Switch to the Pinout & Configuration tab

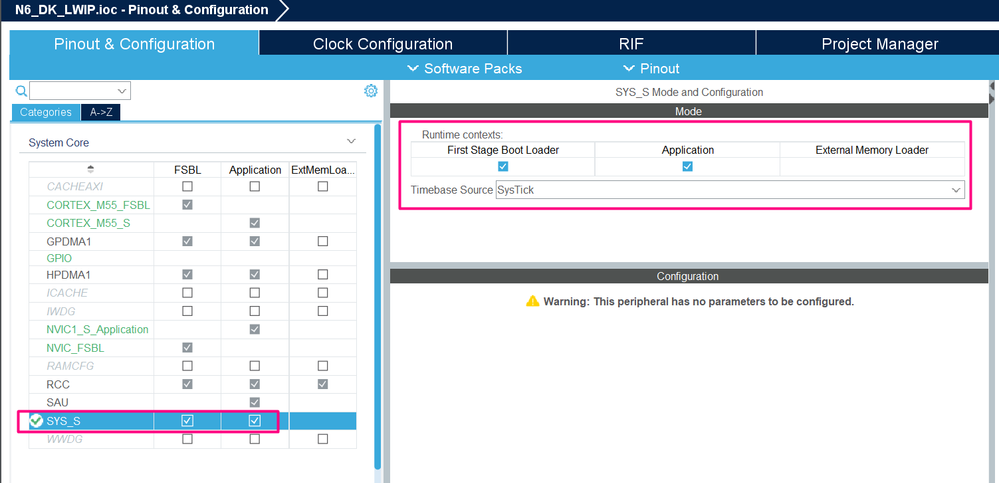(134, 44)
